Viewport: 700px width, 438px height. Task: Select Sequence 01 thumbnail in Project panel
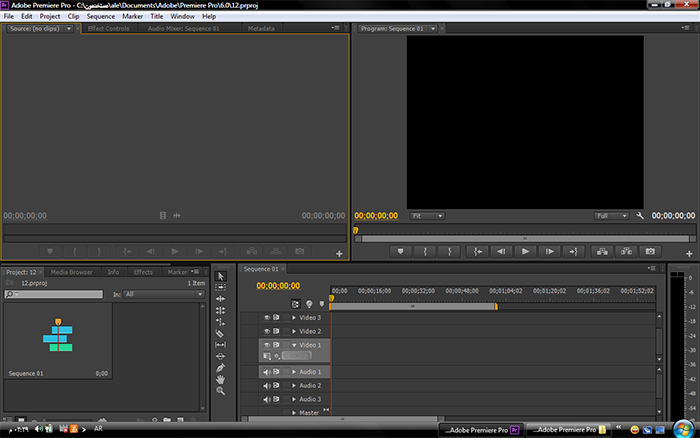58,337
